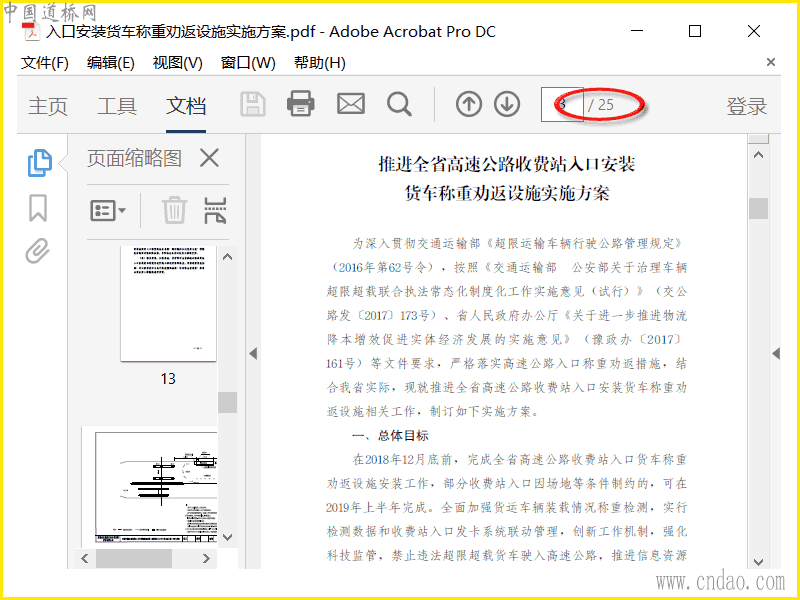The width and height of the screenshot is (800, 600).
Task: Collapse the left navigation pane arrow
Action: tap(253, 353)
